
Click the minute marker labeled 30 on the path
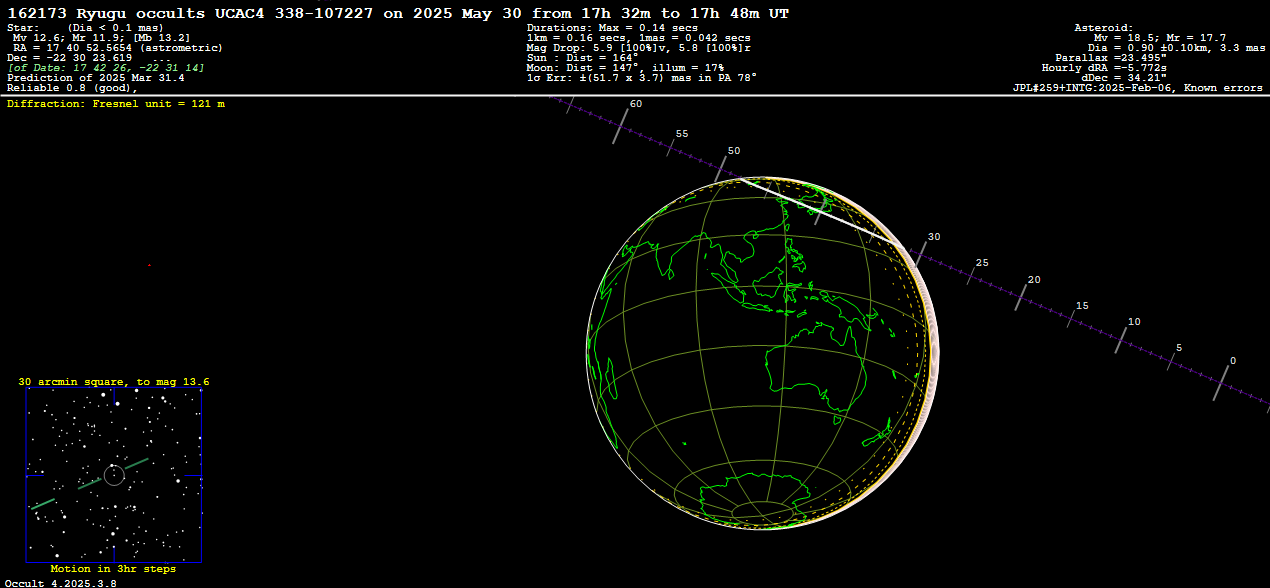tap(922, 252)
